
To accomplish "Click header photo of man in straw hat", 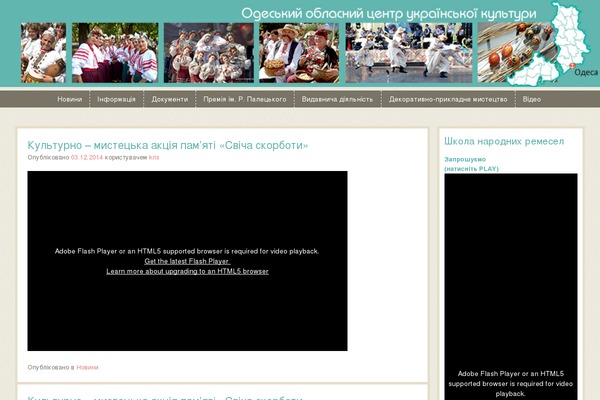I will click(299, 53).
